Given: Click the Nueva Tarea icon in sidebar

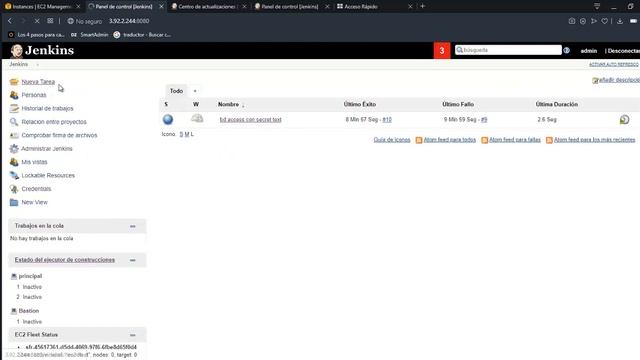Looking at the screenshot, I should click(x=14, y=82).
